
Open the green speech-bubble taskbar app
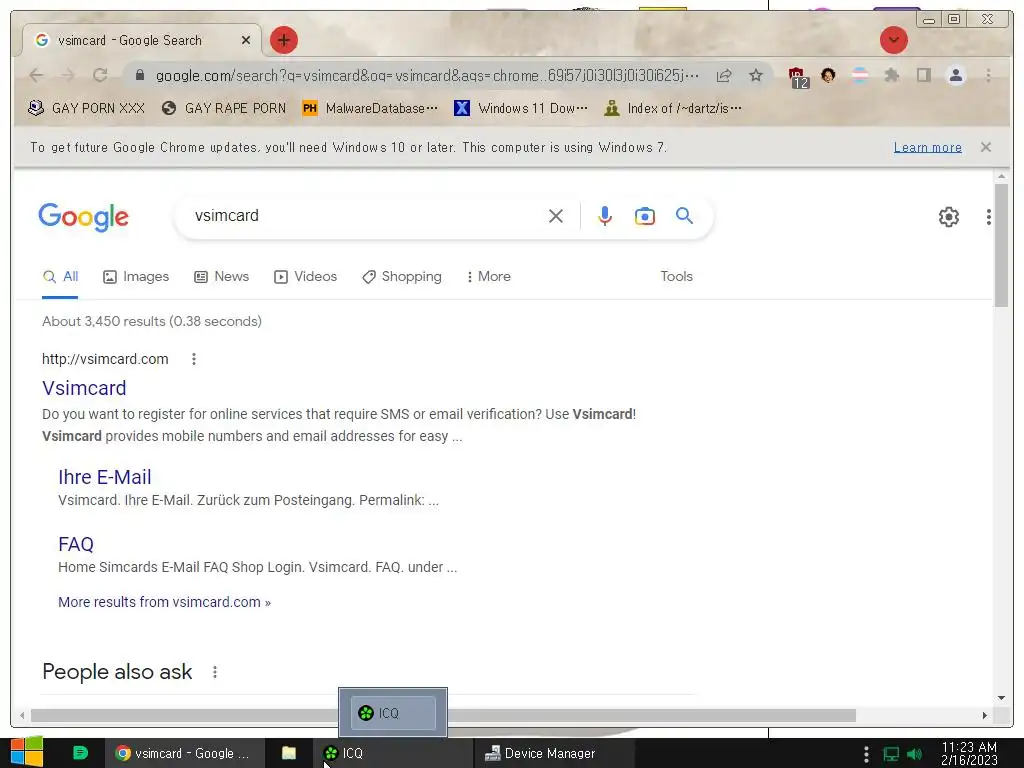(x=80, y=753)
